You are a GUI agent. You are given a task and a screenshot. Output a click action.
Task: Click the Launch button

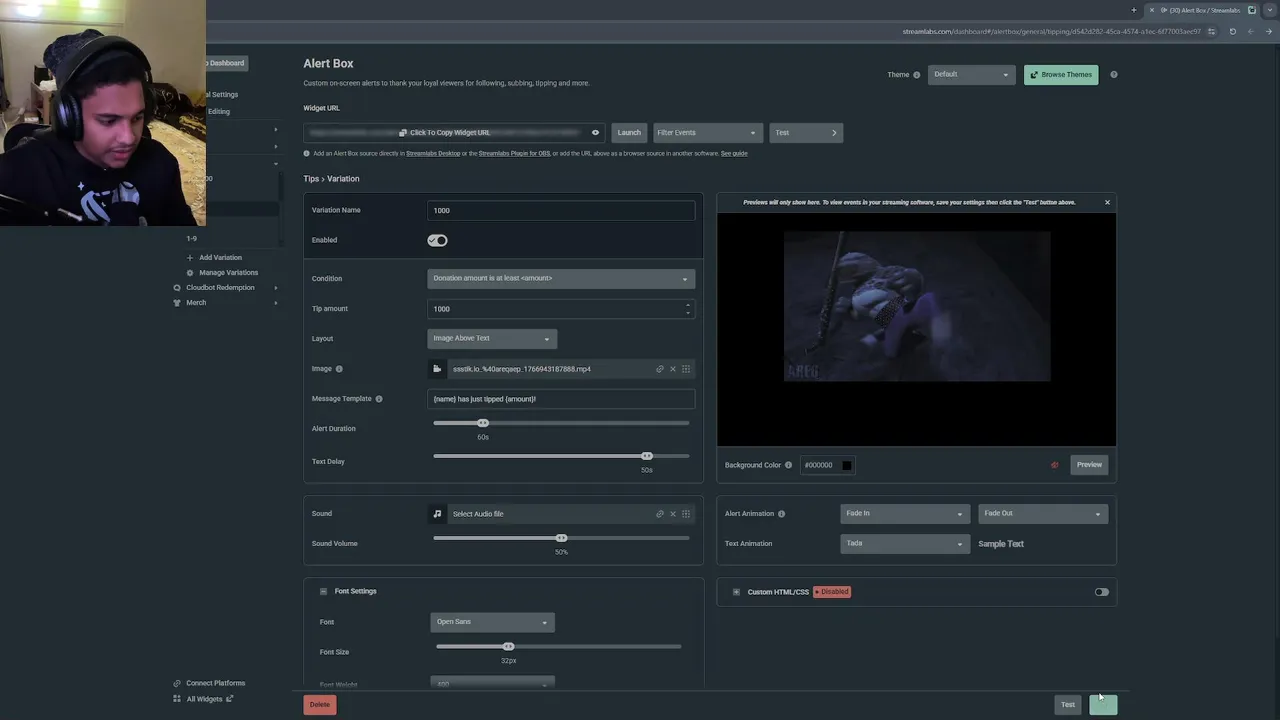click(x=629, y=133)
